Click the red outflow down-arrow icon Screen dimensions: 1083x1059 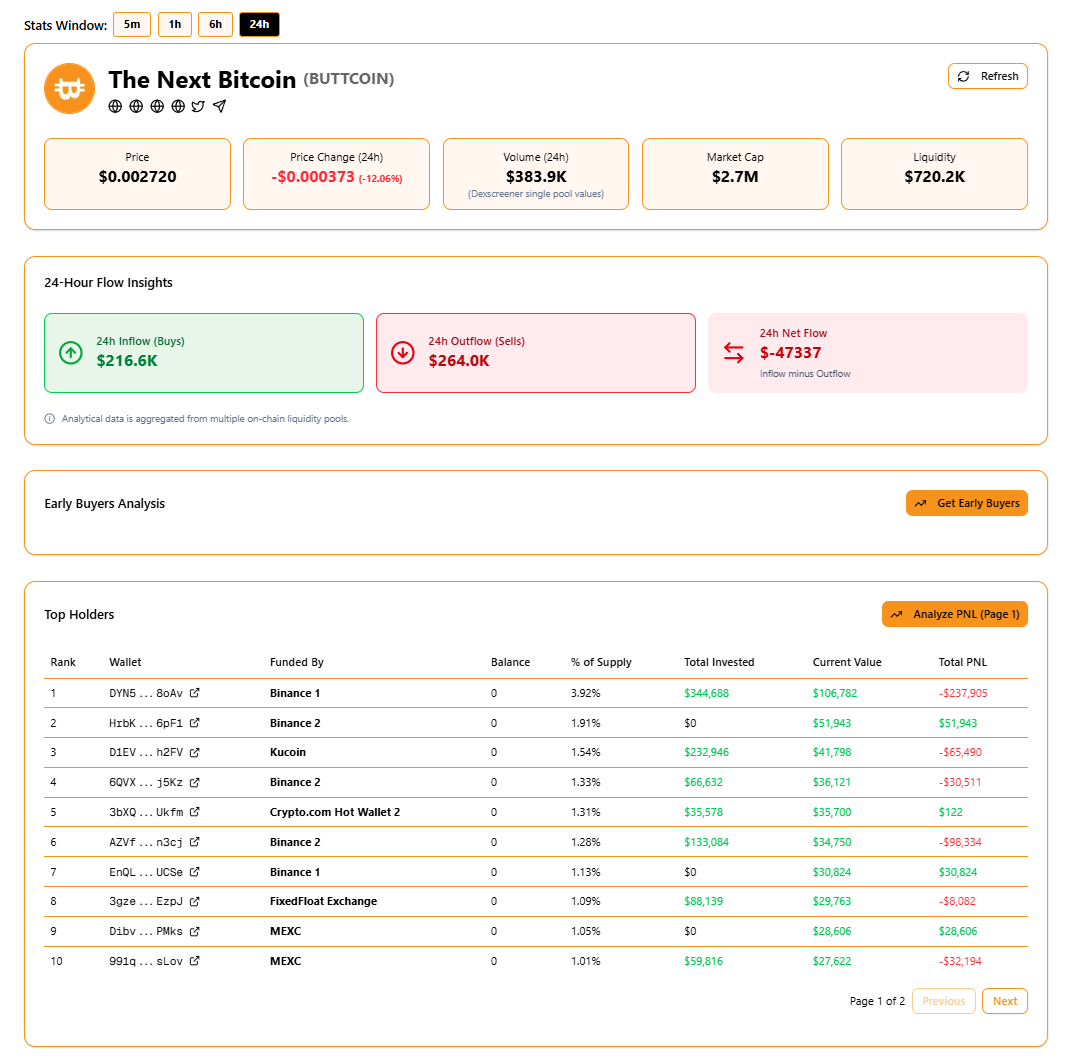point(403,353)
